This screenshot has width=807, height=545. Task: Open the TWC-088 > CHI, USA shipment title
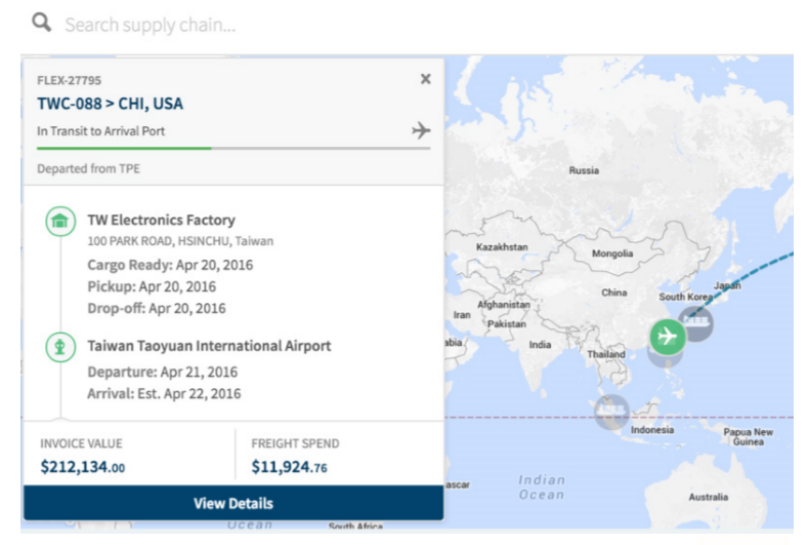(x=110, y=104)
